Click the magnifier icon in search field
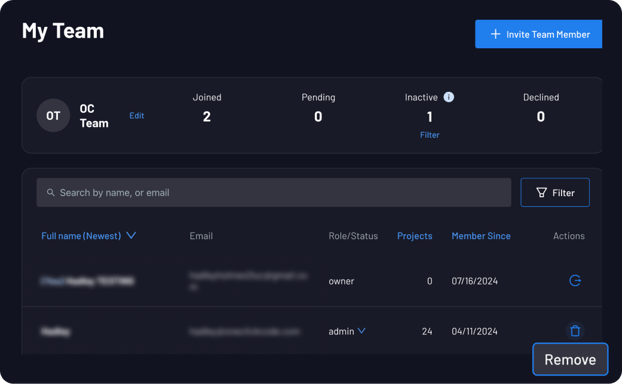The image size is (622, 384). tap(50, 192)
